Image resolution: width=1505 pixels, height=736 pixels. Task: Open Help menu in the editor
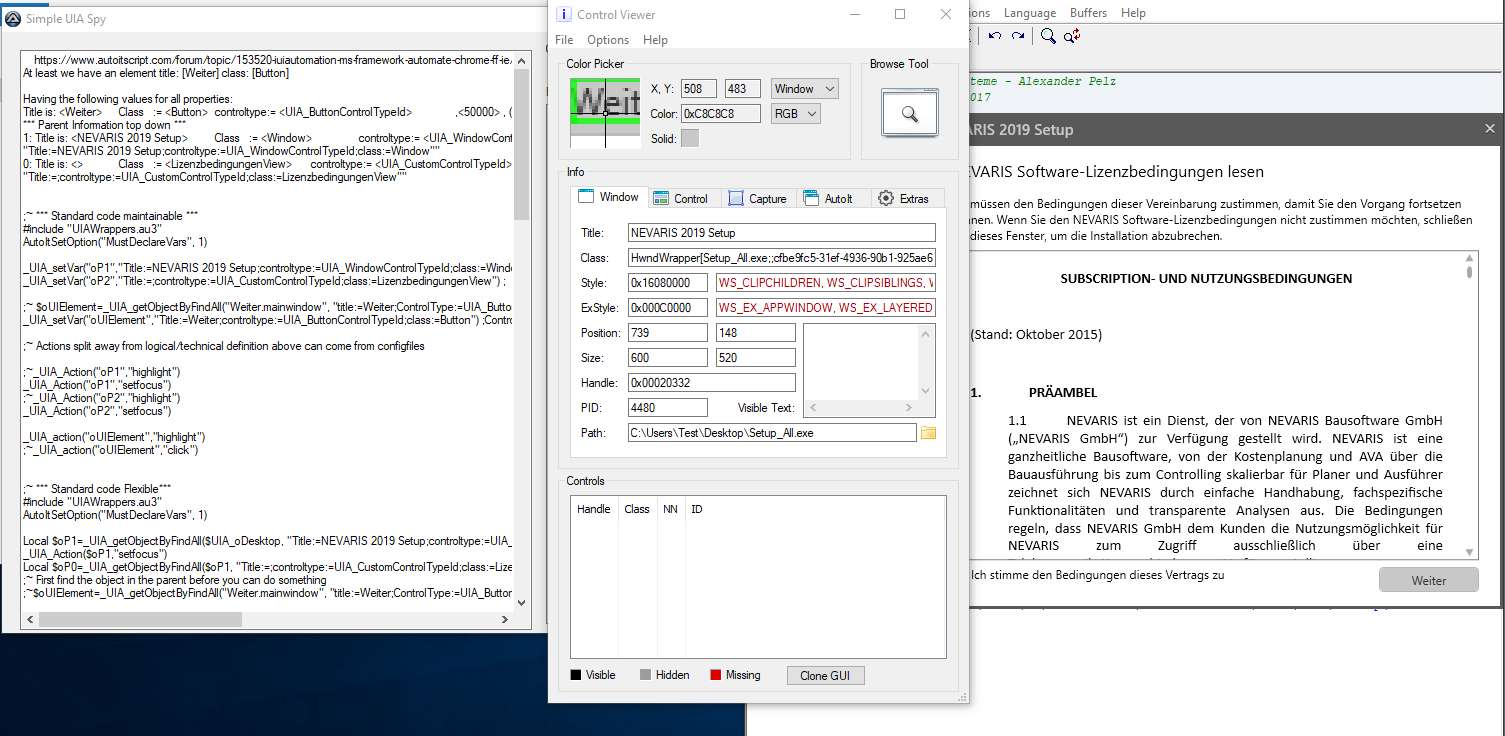1133,13
